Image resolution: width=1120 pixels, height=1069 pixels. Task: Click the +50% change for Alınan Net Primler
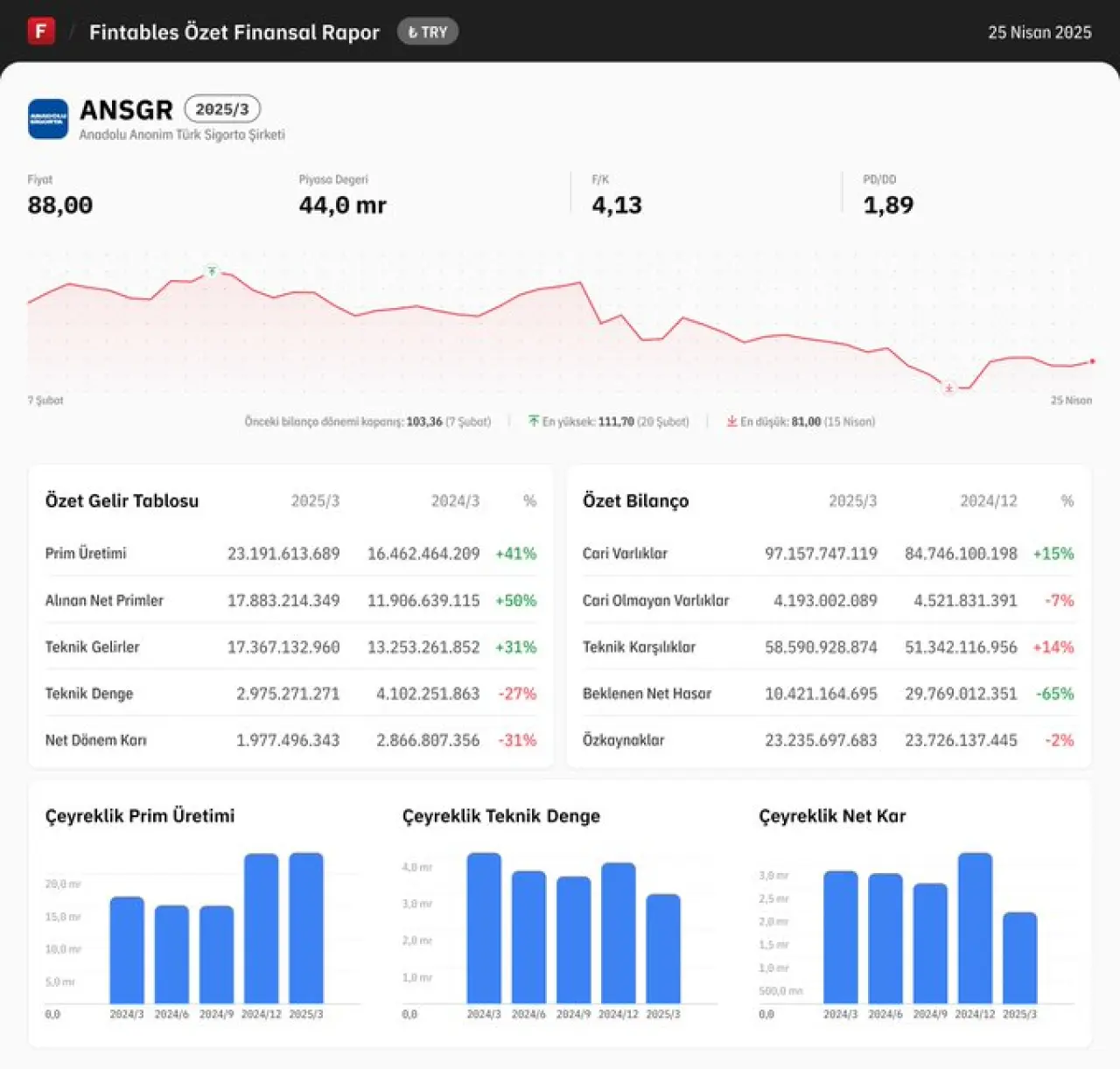click(515, 600)
